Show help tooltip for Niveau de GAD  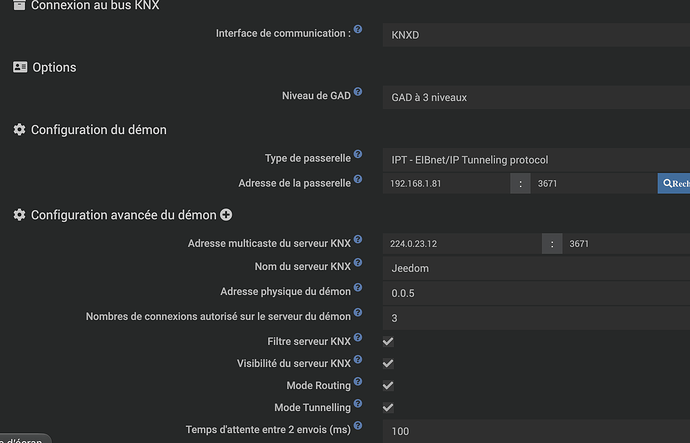tap(358, 92)
